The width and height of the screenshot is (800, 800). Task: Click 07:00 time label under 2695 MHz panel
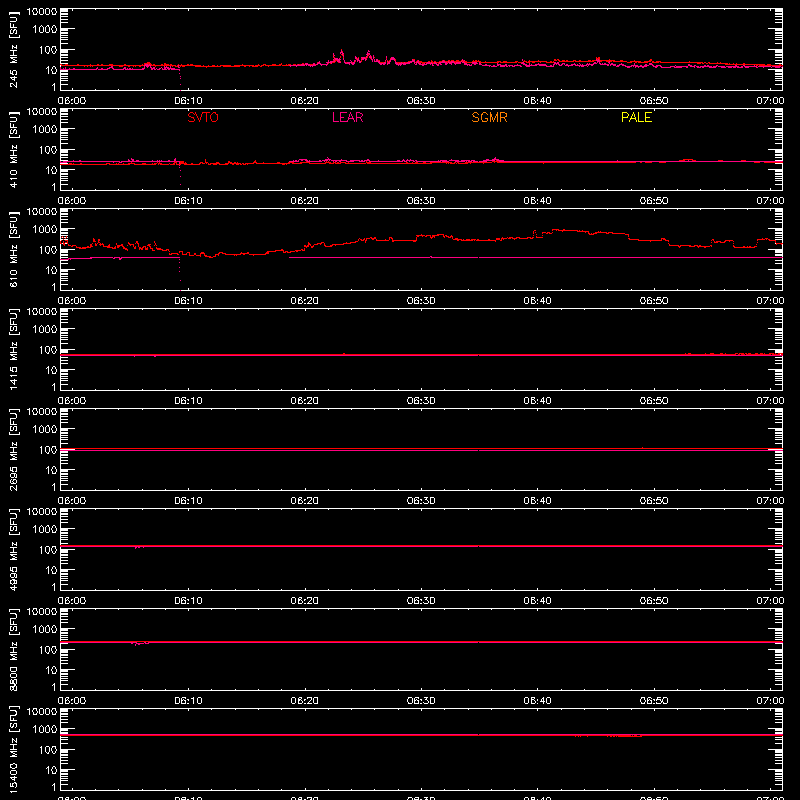(770, 501)
